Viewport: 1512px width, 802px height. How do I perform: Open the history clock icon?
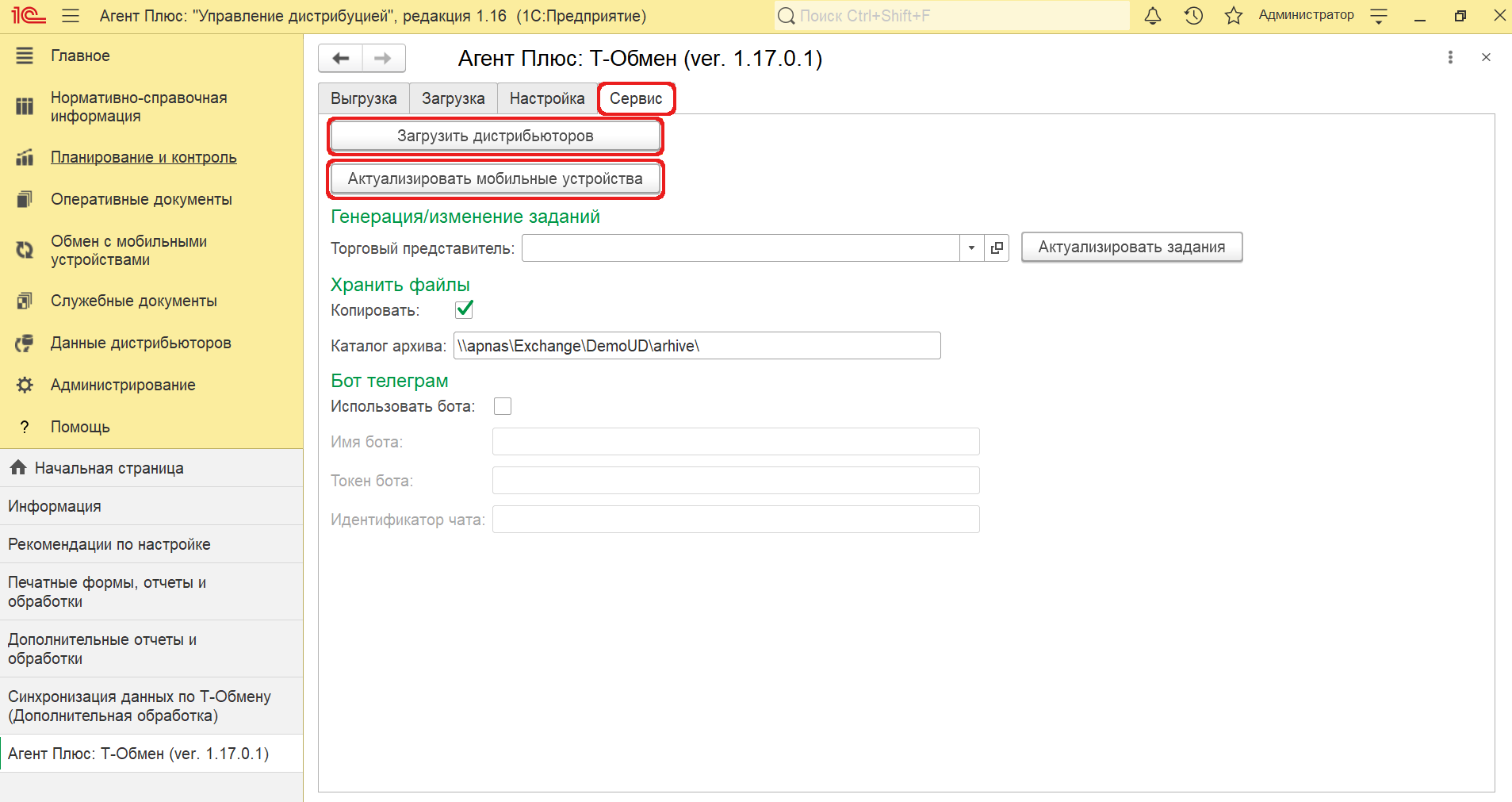pyautogui.click(x=1193, y=16)
